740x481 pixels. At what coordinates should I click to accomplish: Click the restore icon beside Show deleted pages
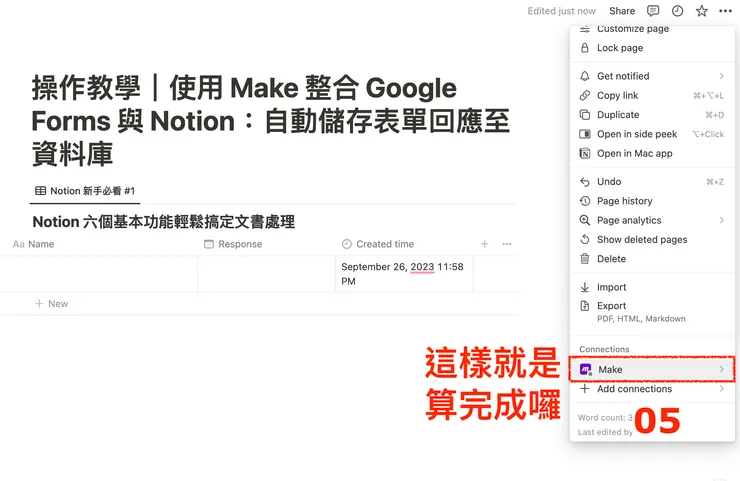[585, 240]
